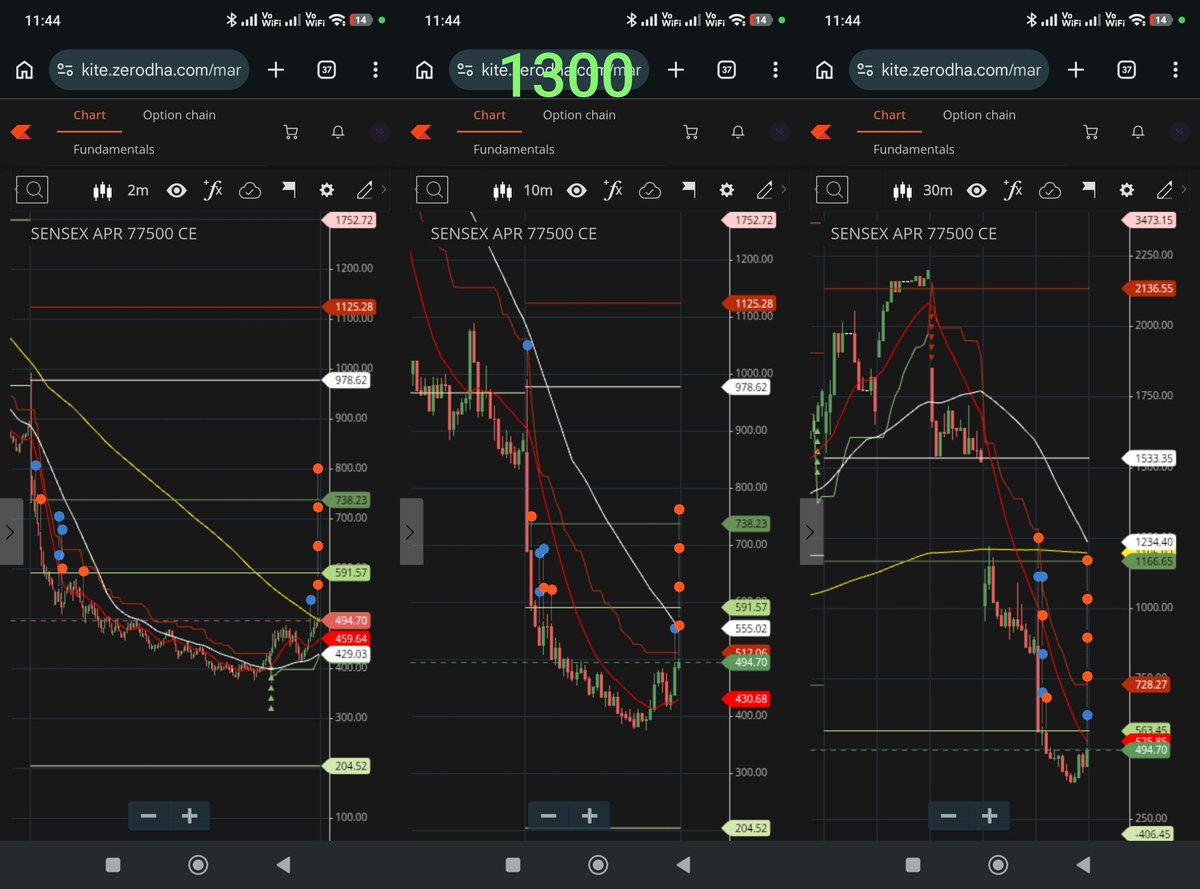The height and width of the screenshot is (889, 1200).
Task: Open new tab plus in the 30m screenshot
Action: click(x=1076, y=70)
